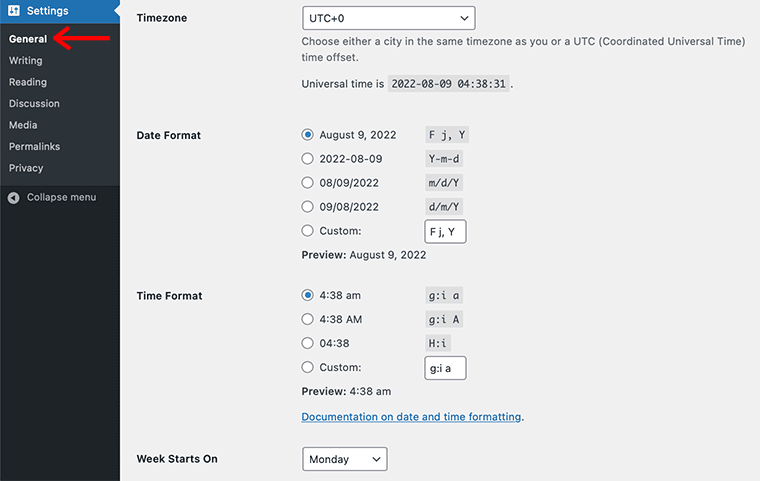Select the 2022-08-09 date format radio
This screenshot has width=760, height=481.
(307, 159)
